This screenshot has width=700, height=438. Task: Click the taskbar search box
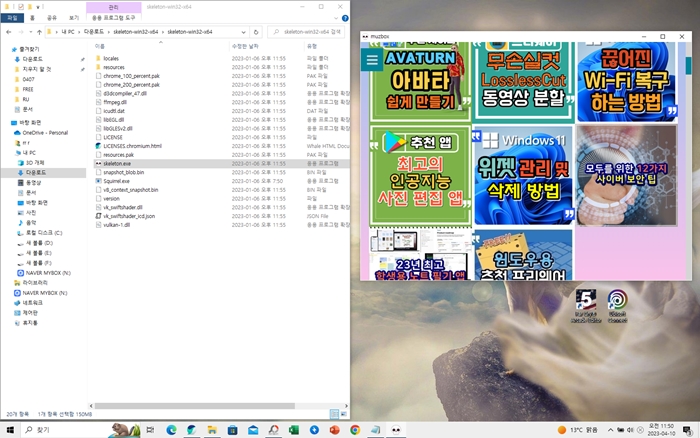click(x=80, y=430)
